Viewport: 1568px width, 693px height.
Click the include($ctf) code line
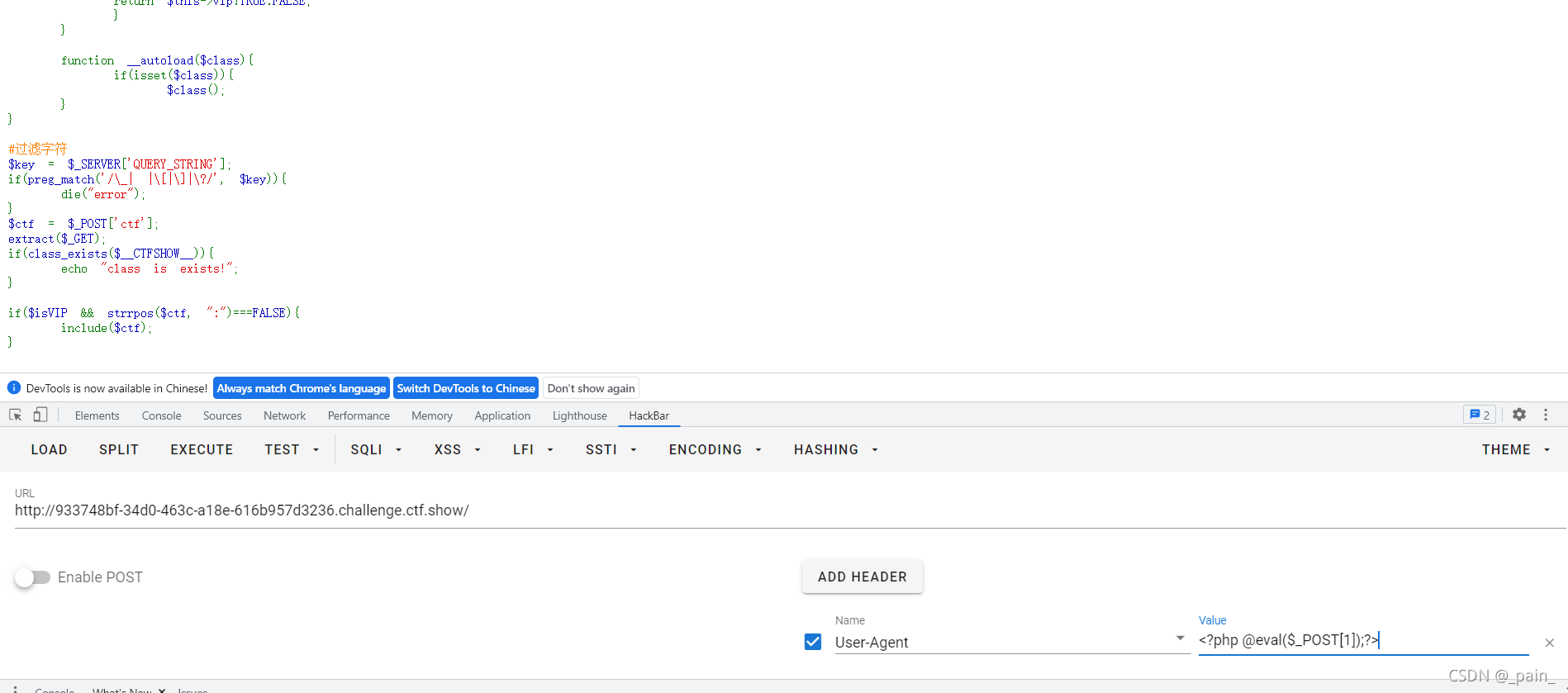pos(107,328)
